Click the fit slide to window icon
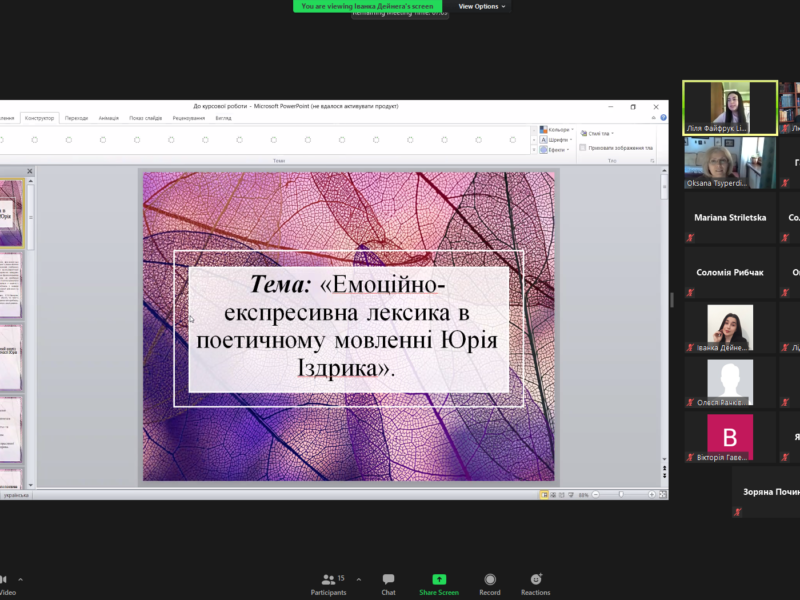 (x=663, y=494)
